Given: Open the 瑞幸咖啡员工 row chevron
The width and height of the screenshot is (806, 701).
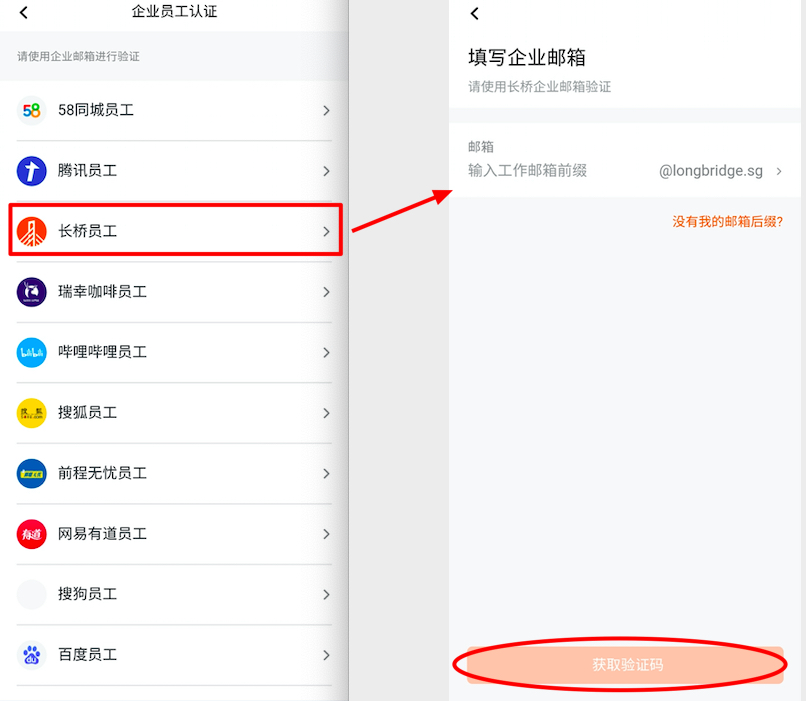Looking at the screenshot, I should point(326,292).
